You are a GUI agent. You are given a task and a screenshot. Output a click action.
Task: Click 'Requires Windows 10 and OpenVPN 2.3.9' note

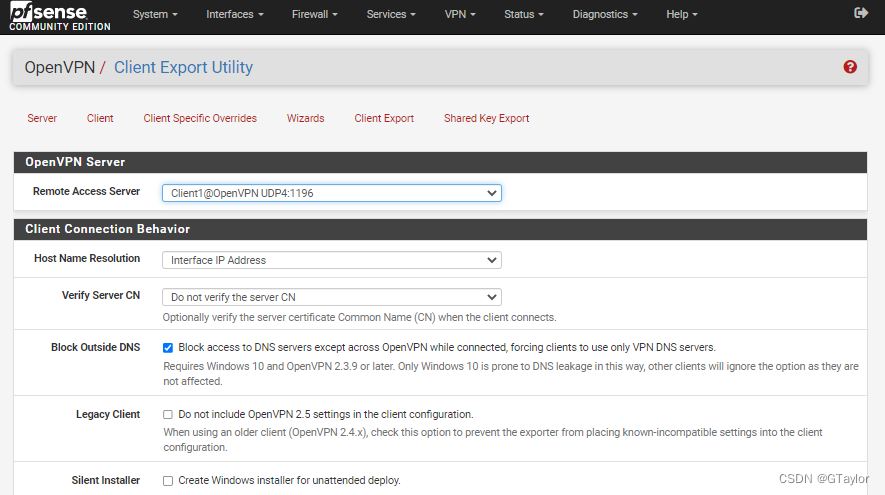(511, 374)
